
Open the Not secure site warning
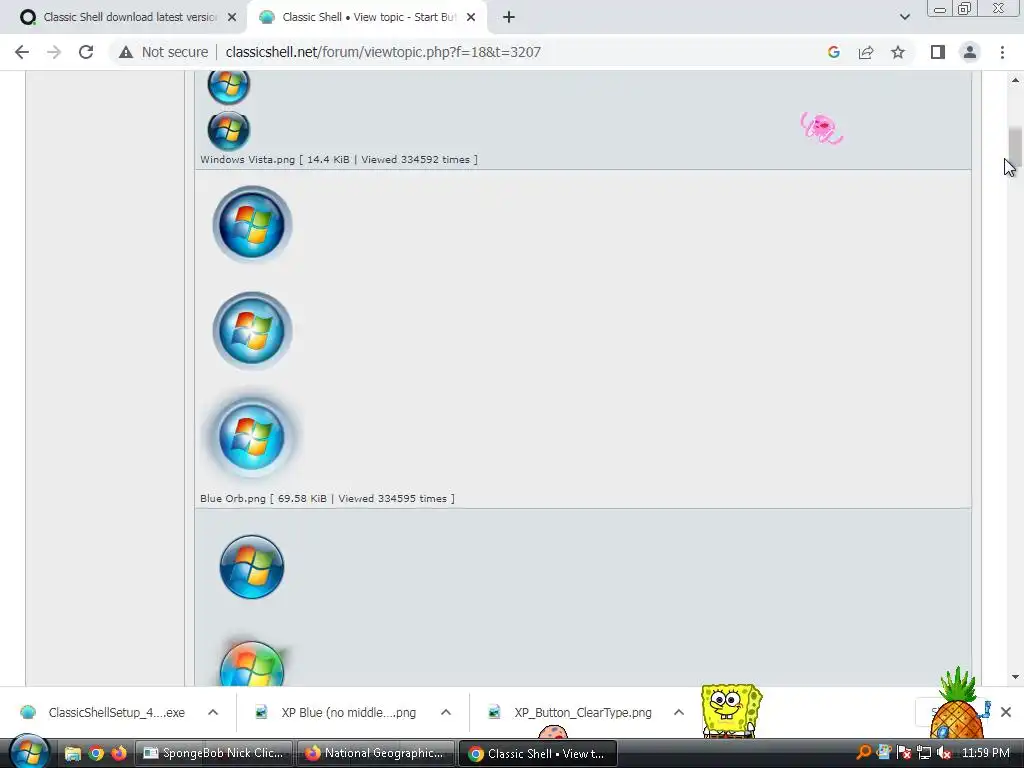(x=163, y=52)
